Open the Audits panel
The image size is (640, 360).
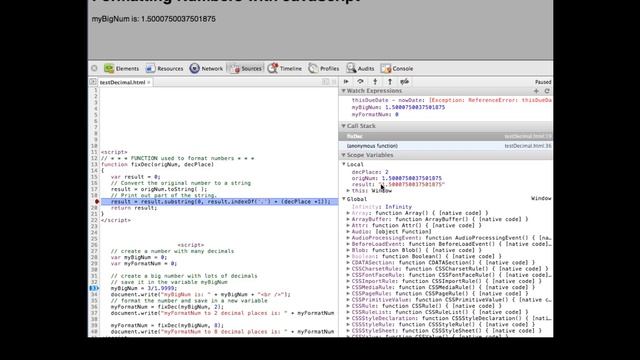point(360,69)
